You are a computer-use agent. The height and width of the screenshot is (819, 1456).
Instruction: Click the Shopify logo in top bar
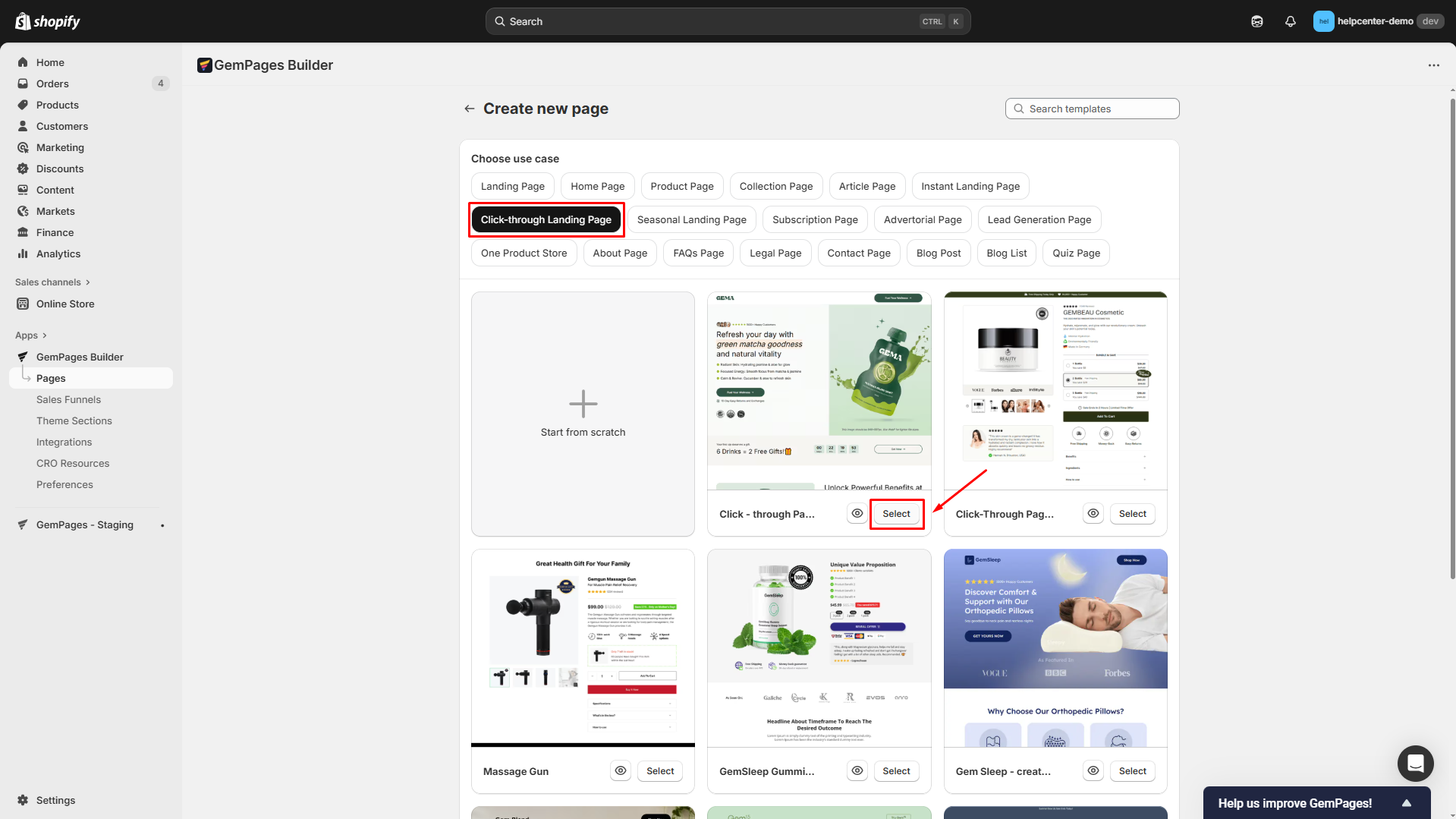(x=48, y=21)
